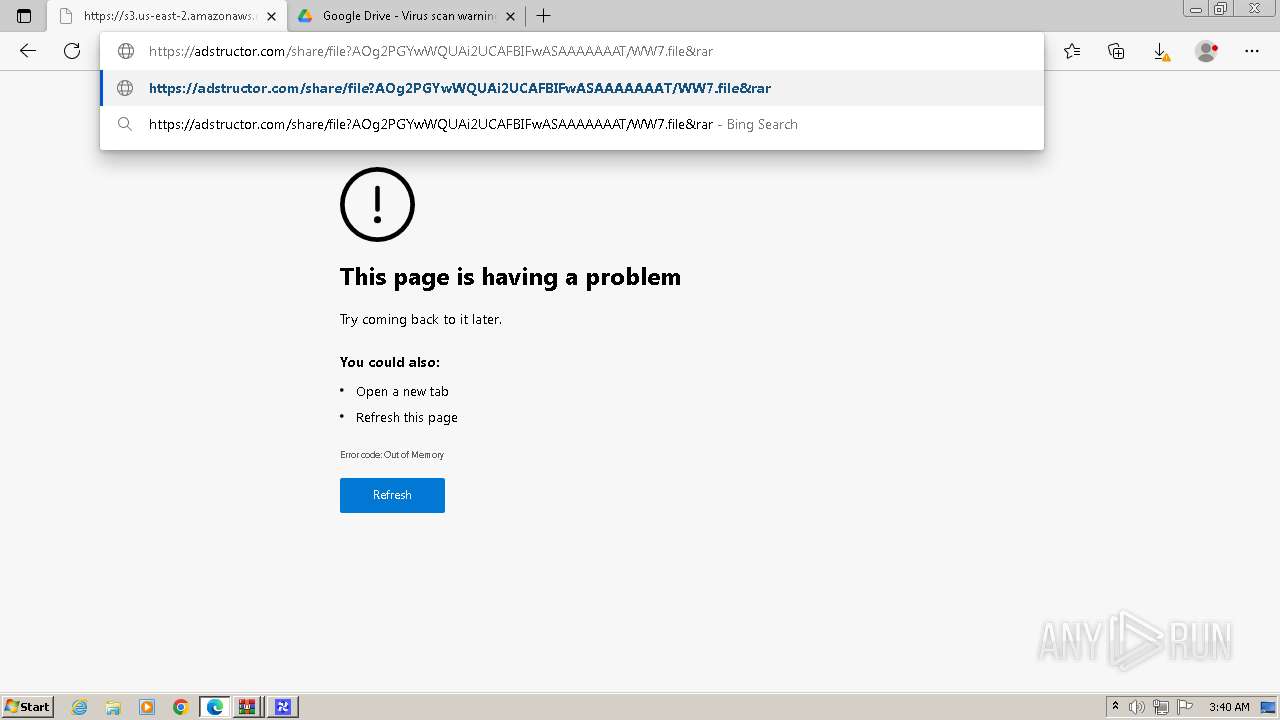
Task: Expand hidden system tray icons arrow
Action: point(1115,707)
